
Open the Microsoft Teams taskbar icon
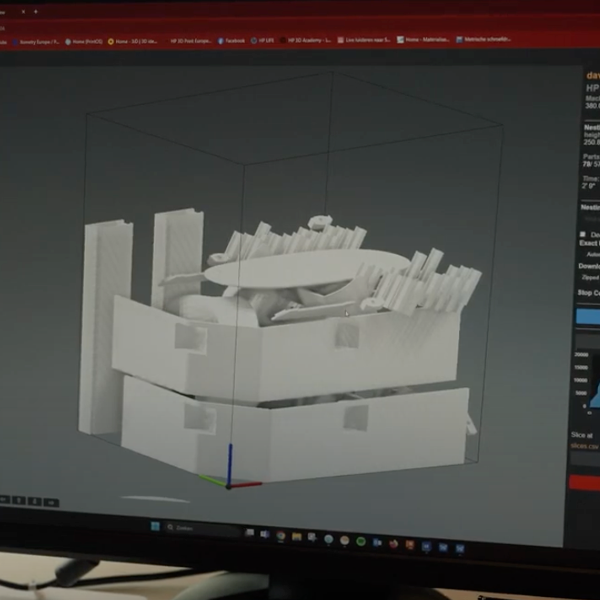click(264, 534)
